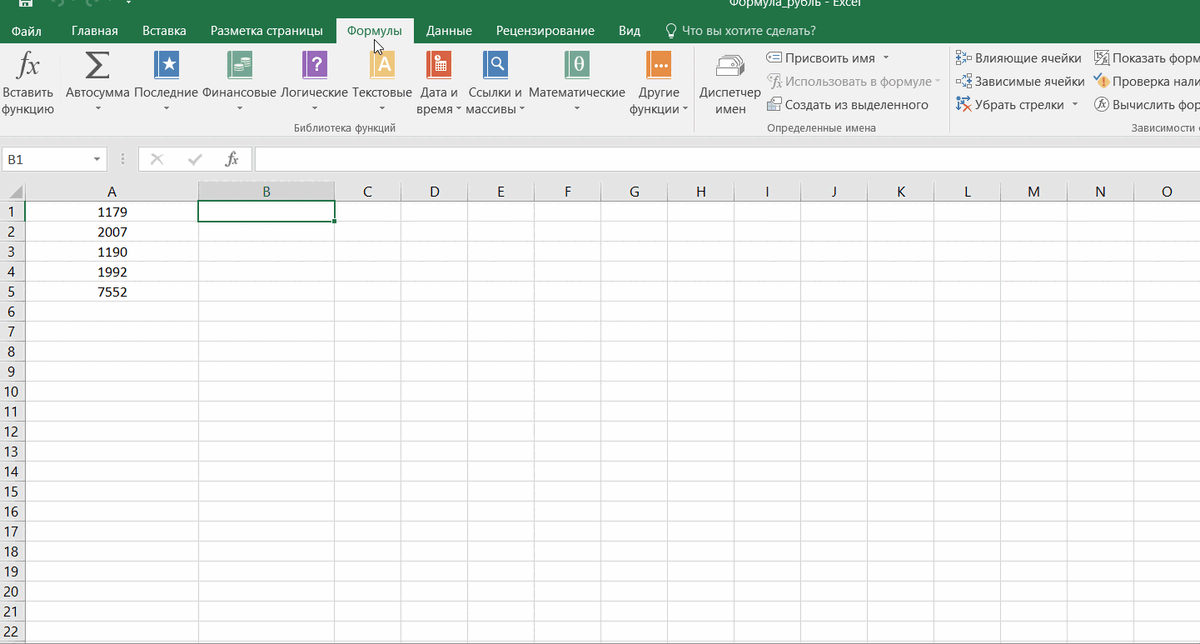Click into the formula bar input
The height and width of the screenshot is (644, 1200).
click(727, 159)
